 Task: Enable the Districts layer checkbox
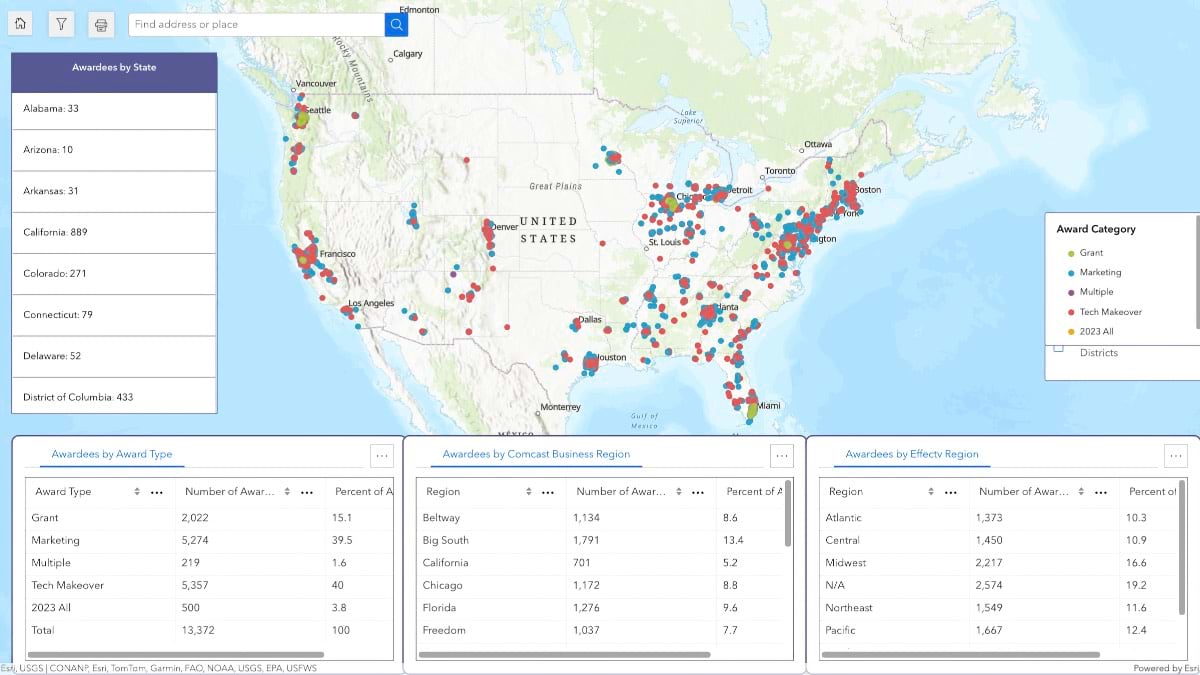(1058, 349)
